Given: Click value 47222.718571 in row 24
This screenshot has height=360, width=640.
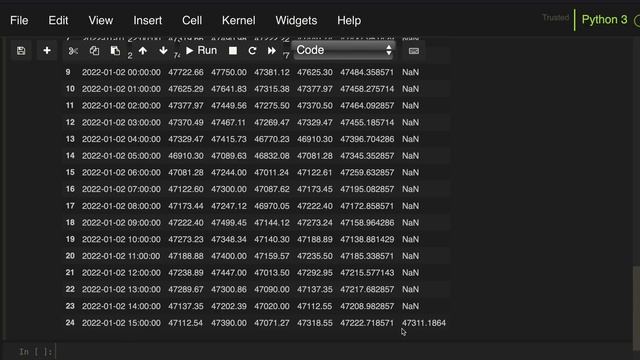Looking at the screenshot, I should (x=367, y=323).
